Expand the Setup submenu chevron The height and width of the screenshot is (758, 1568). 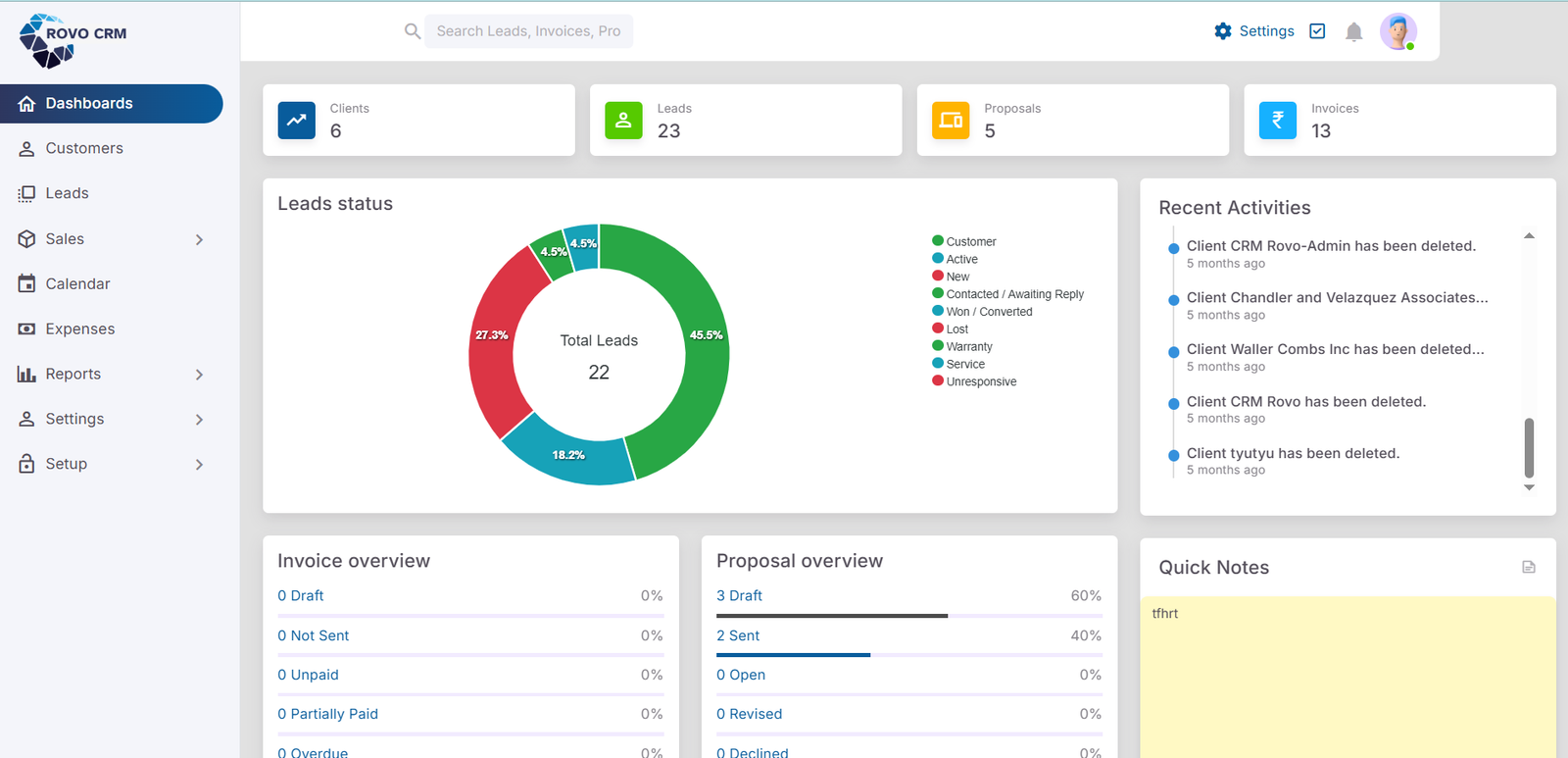(x=199, y=465)
